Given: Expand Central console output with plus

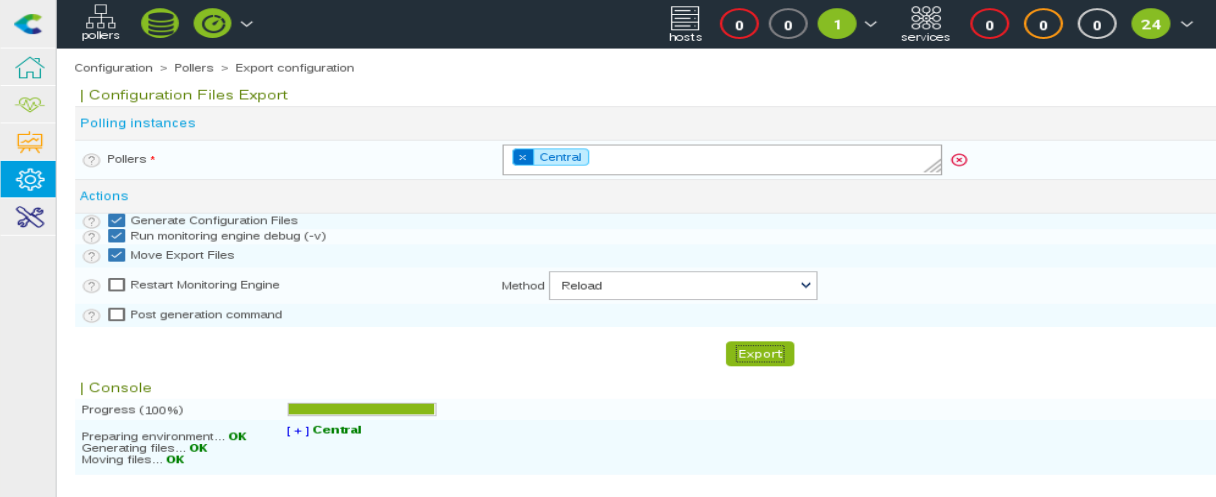Looking at the screenshot, I should coord(297,431).
